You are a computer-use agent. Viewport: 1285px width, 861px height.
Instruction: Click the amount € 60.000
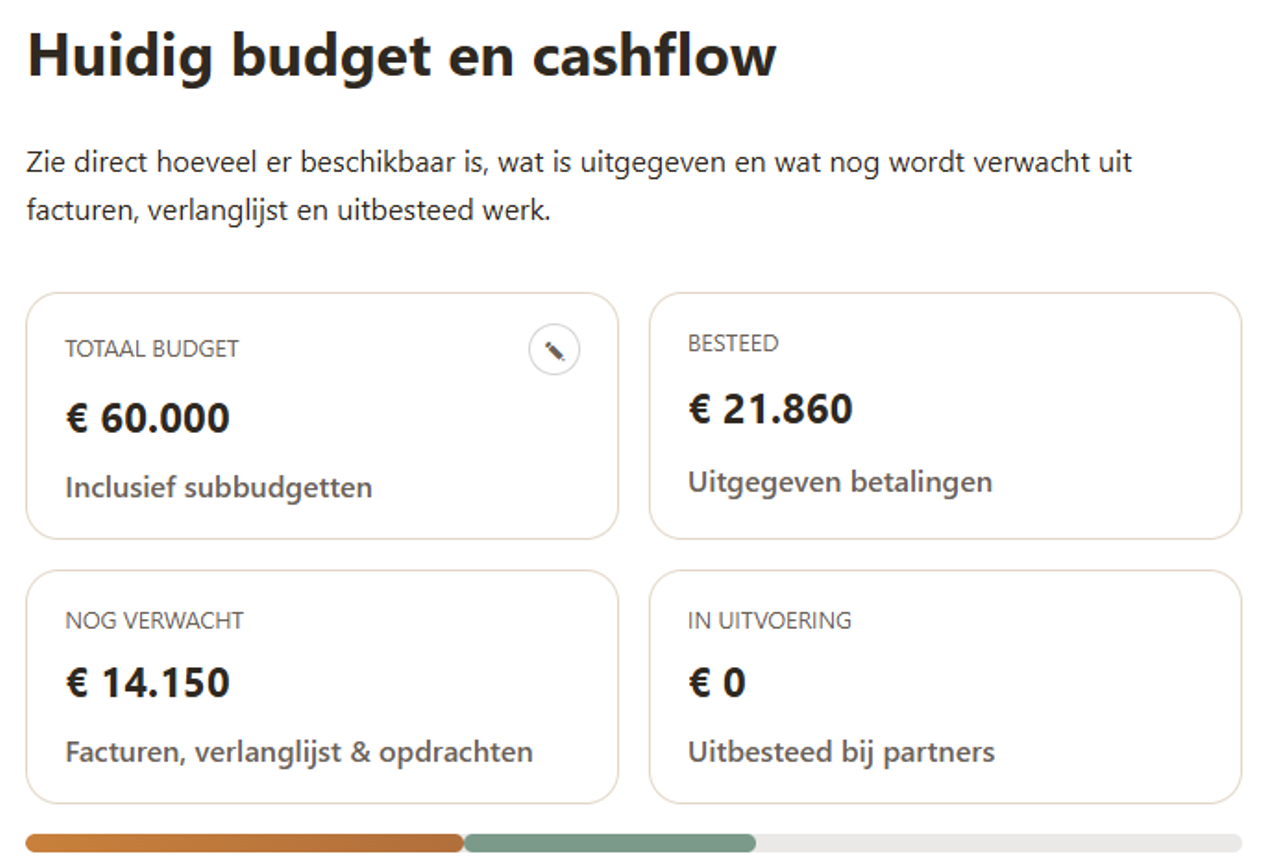[147, 417]
